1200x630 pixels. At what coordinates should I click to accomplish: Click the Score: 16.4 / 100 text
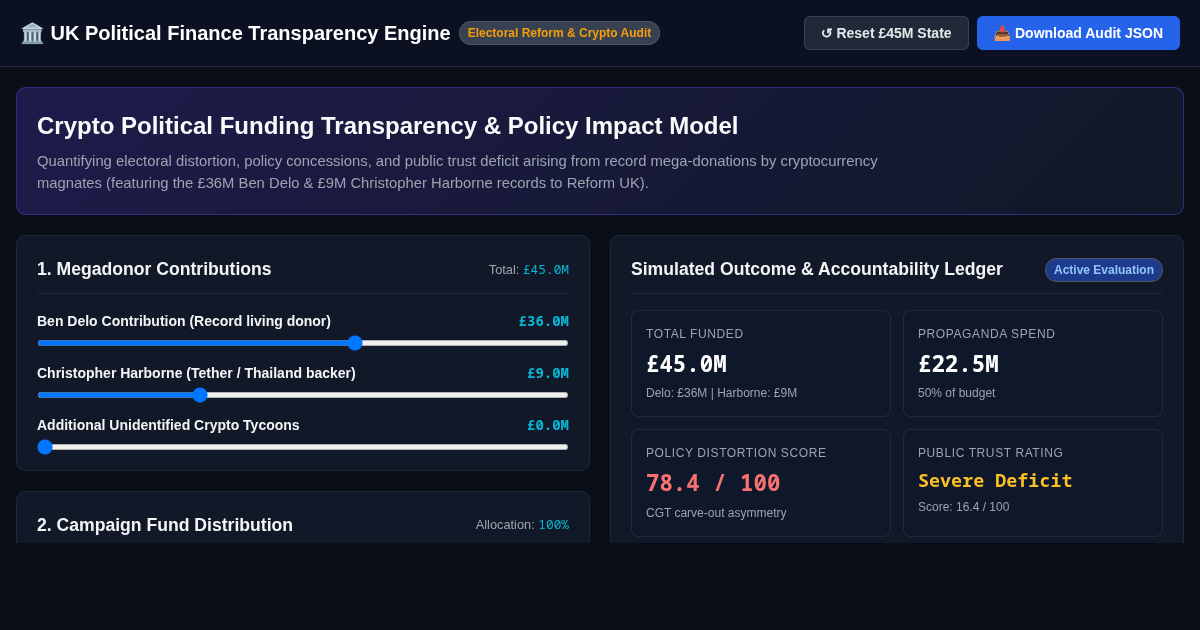(x=963, y=507)
